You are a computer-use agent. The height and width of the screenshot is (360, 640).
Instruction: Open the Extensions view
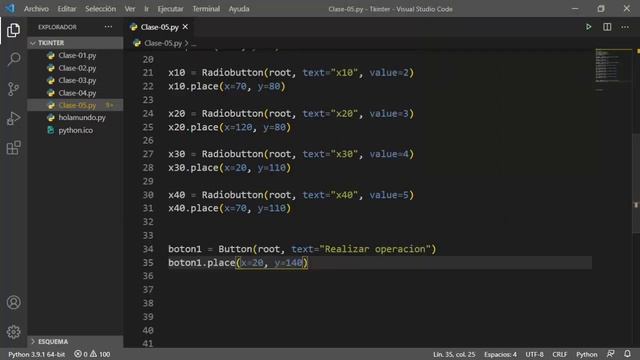point(13,148)
